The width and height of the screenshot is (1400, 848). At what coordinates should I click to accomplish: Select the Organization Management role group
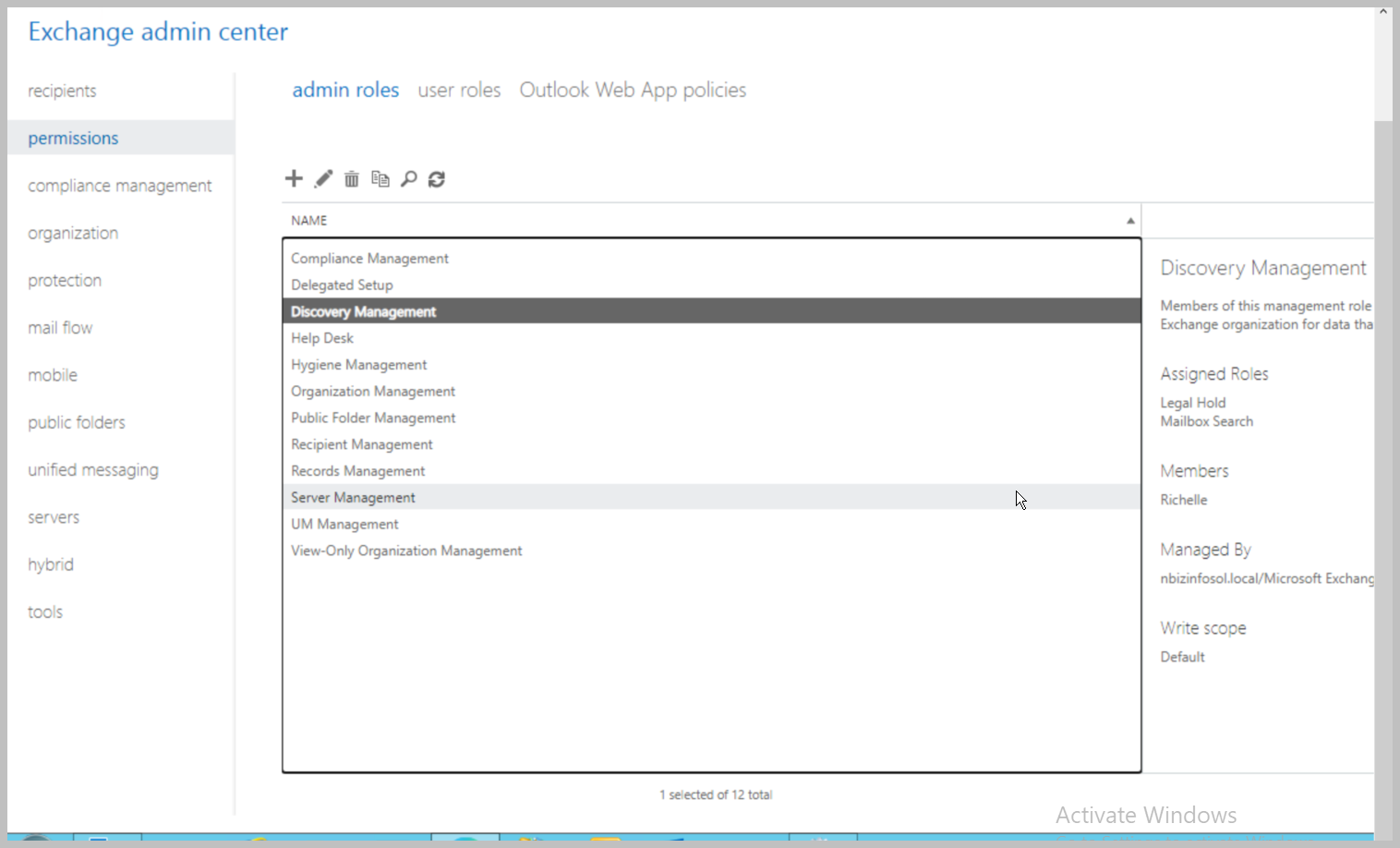click(711, 392)
